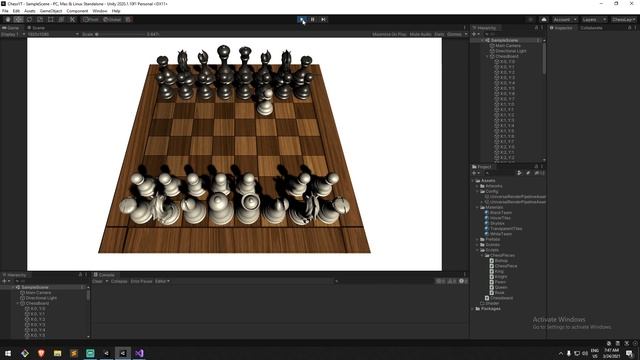This screenshot has width=640, height=360.
Task: Open the Account dropdown
Action: point(564,20)
